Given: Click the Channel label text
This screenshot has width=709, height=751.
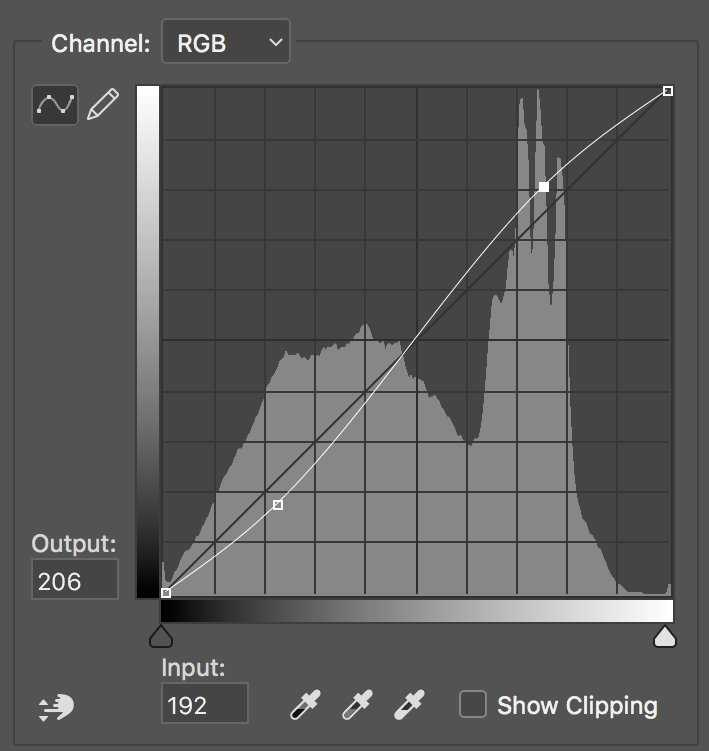Looking at the screenshot, I should point(100,44).
